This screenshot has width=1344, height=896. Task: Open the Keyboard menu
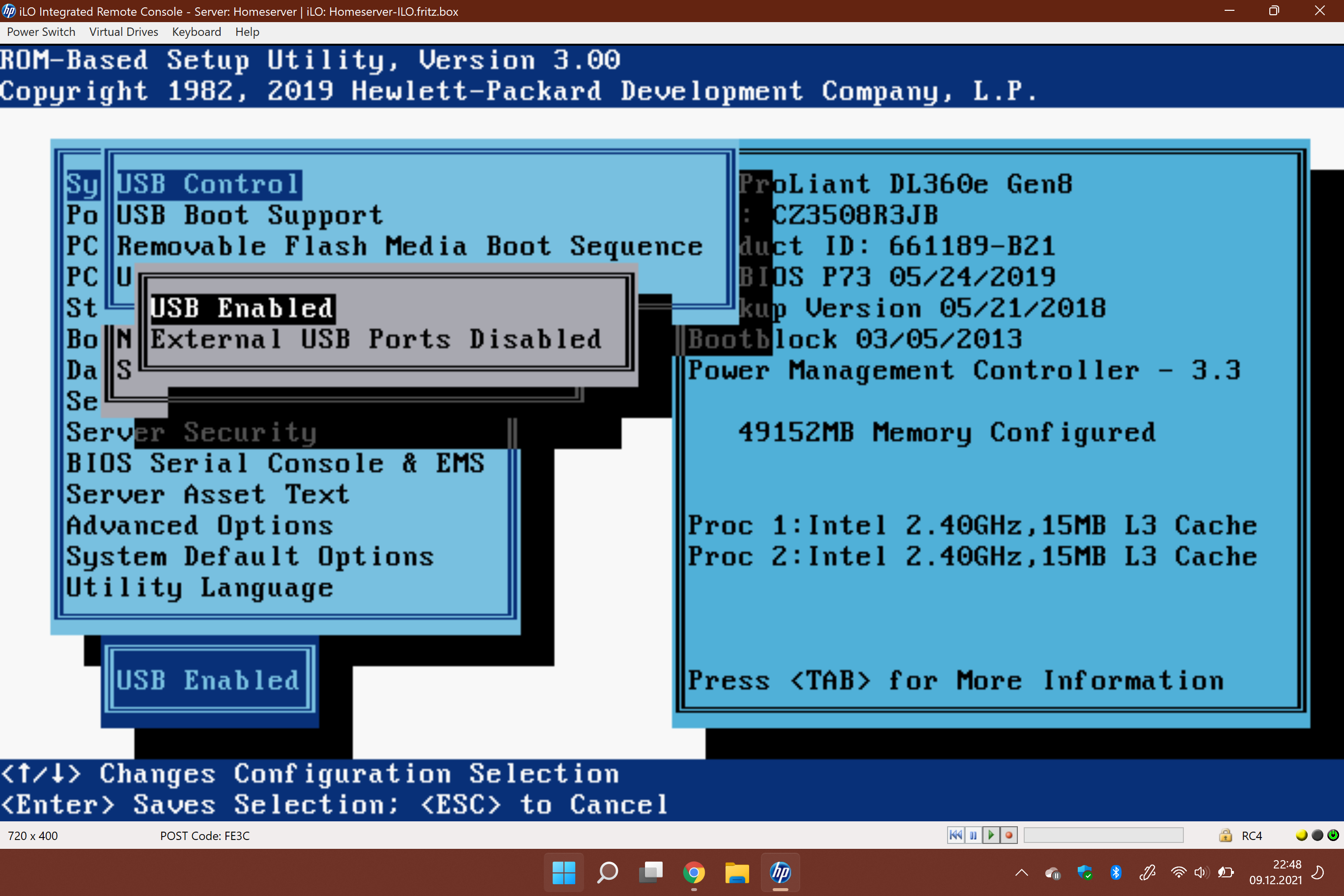tap(196, 32)
